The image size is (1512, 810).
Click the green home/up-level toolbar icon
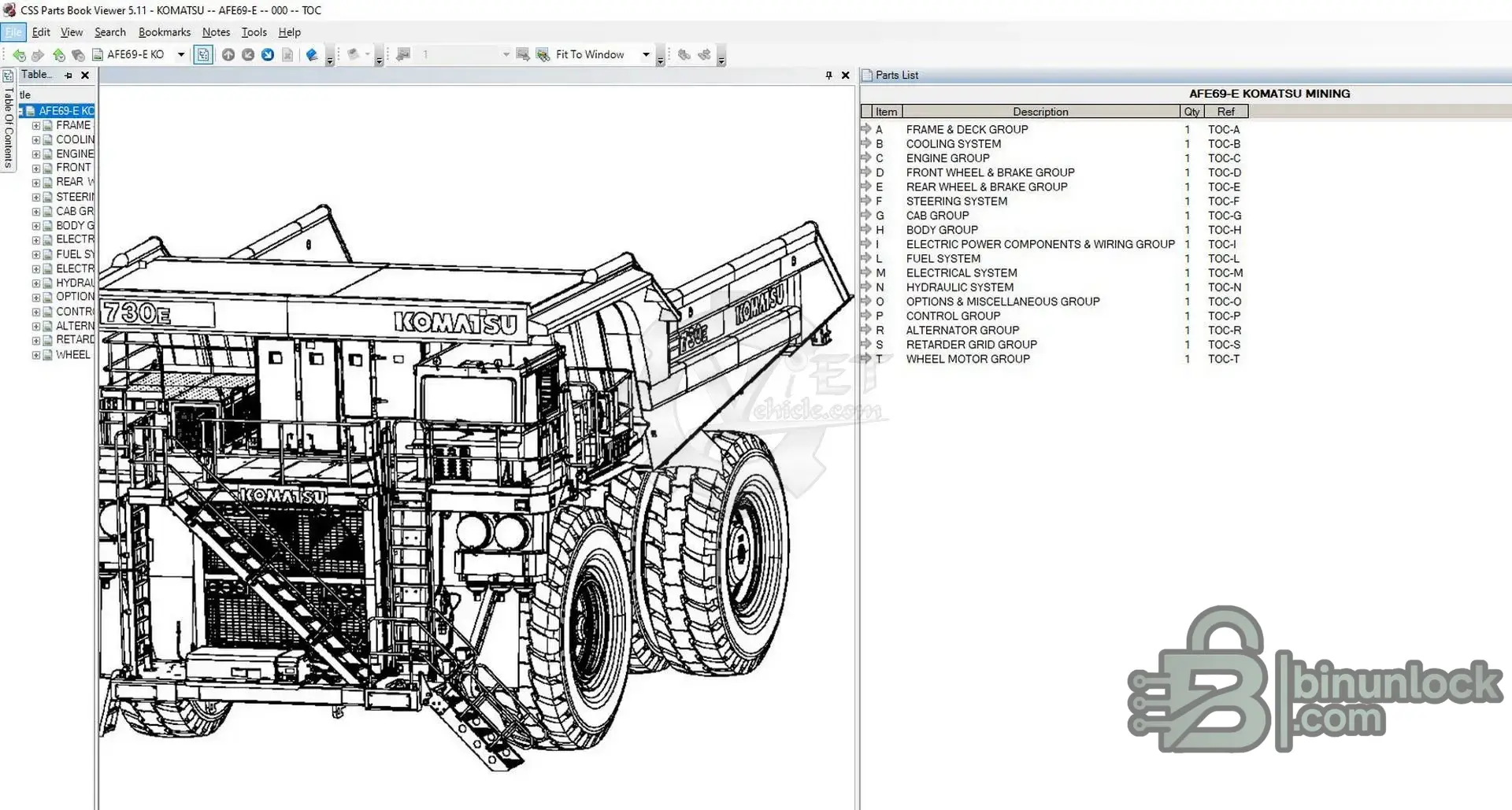pyautogui.click(x=59, y=55)
